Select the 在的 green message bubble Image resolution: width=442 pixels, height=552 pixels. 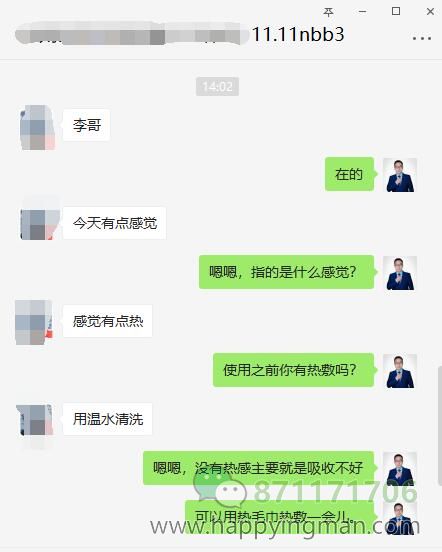tap(349, 174)
